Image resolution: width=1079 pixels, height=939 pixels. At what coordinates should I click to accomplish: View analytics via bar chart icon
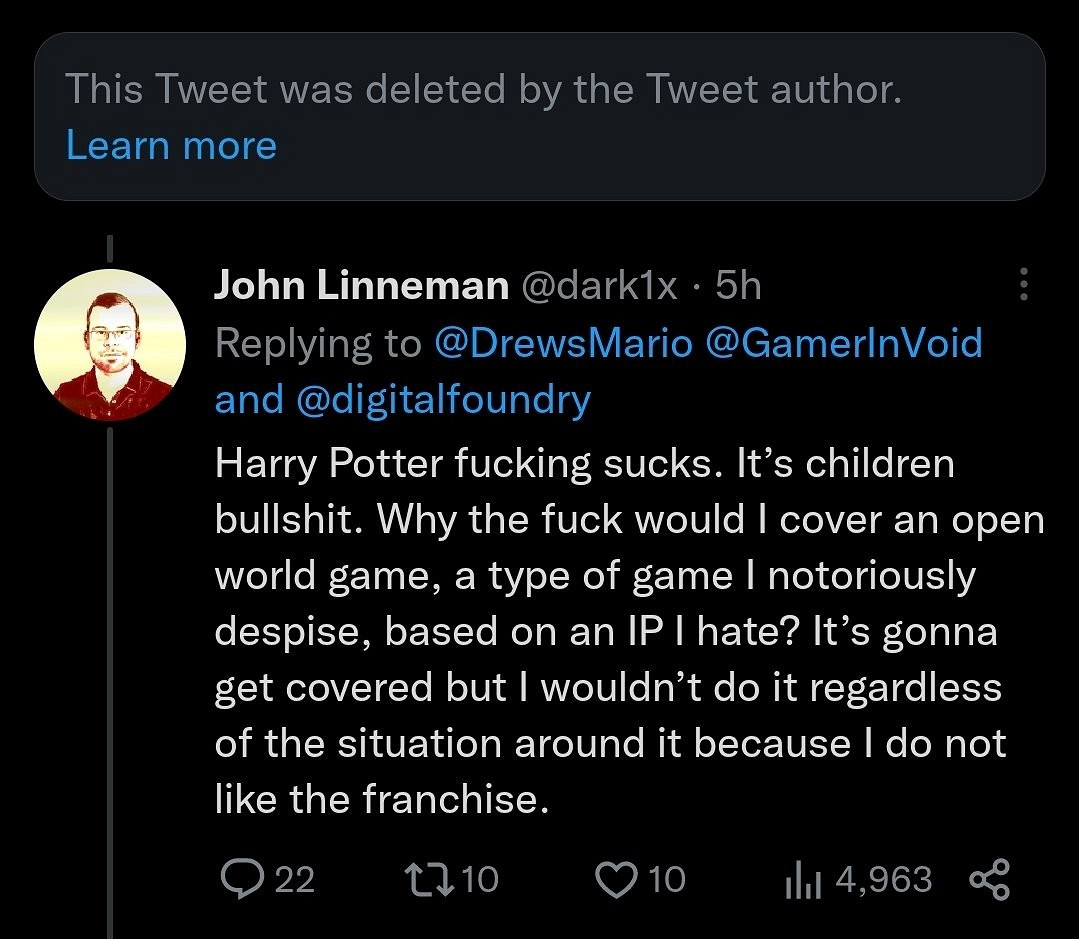(803, 880)
